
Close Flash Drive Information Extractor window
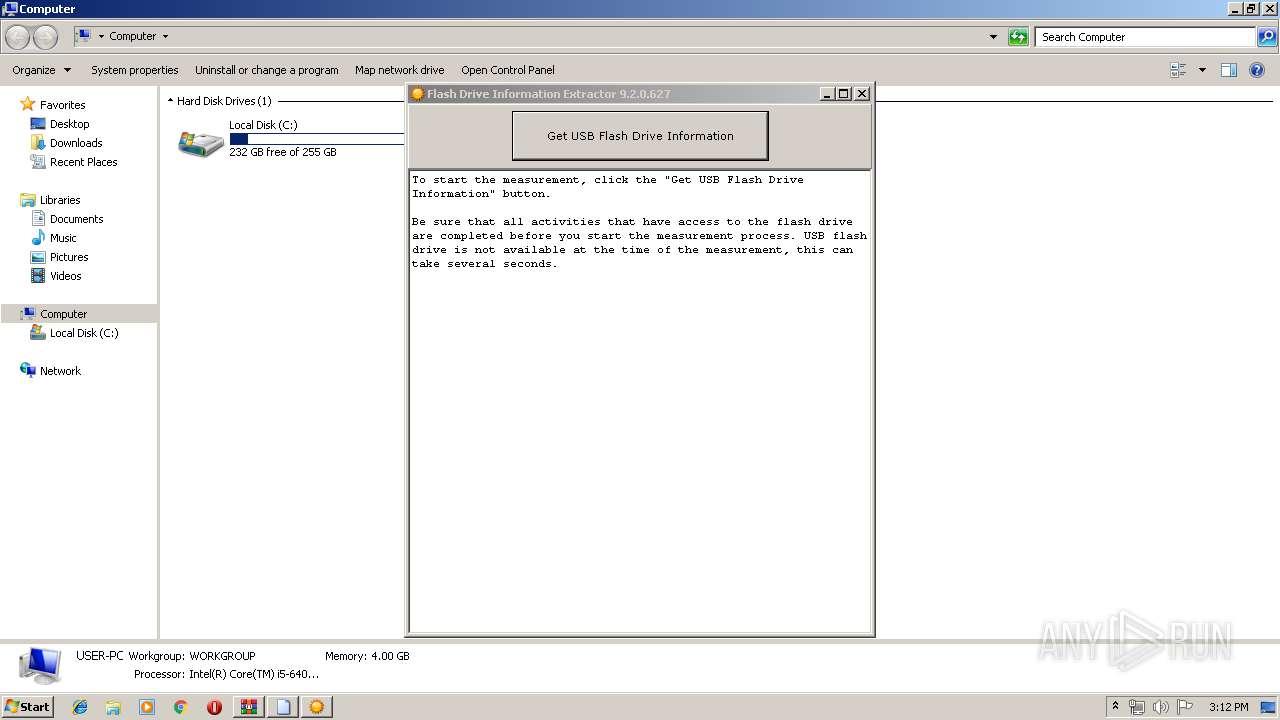coord(862,94)
